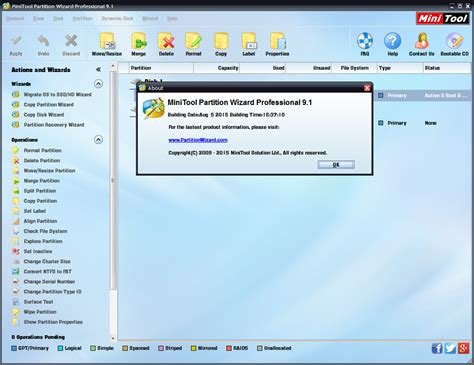
Task: Click the Bootable CD icon
Action: coord(455,44)
